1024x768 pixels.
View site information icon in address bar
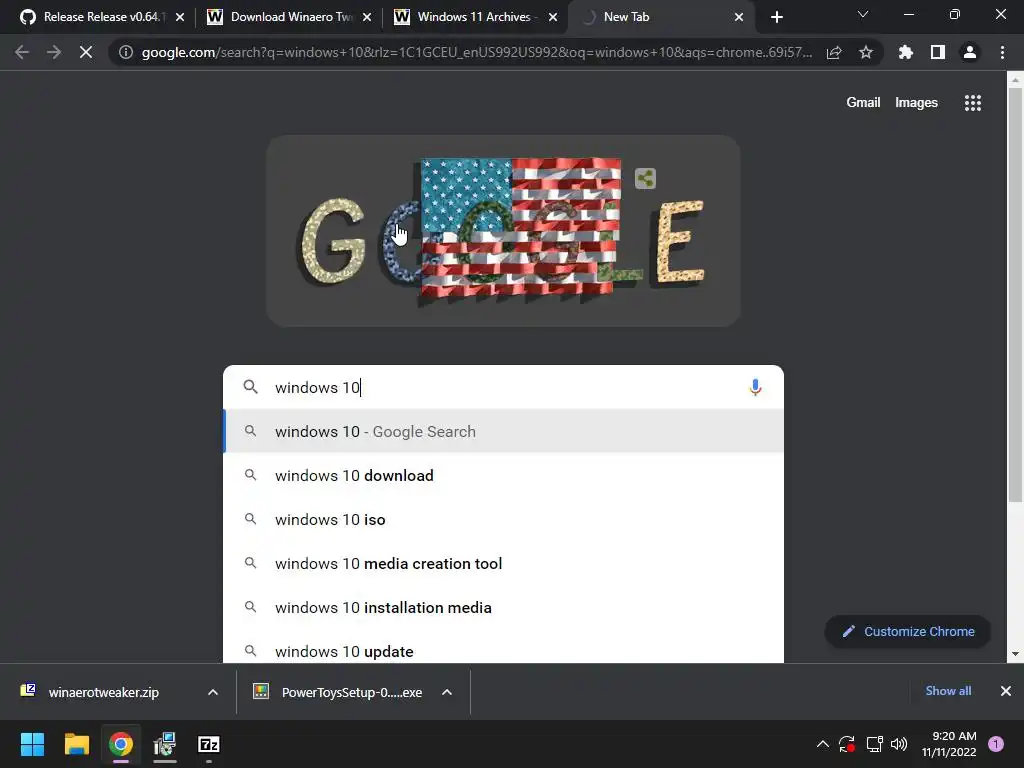pyautogui.click(x=126, y=52)
